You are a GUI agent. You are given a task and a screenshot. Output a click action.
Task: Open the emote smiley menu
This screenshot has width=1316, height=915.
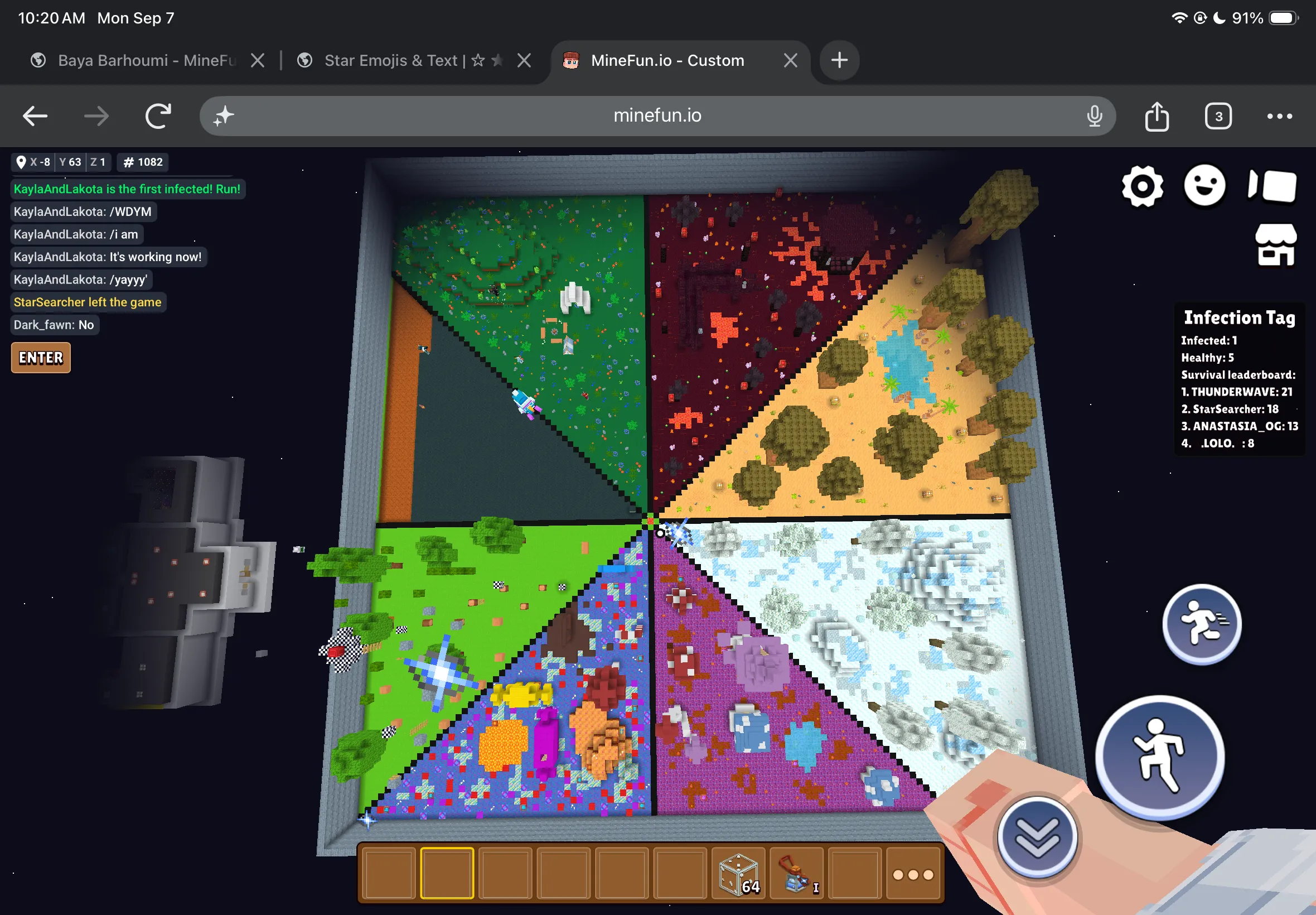click(1204, 185)
